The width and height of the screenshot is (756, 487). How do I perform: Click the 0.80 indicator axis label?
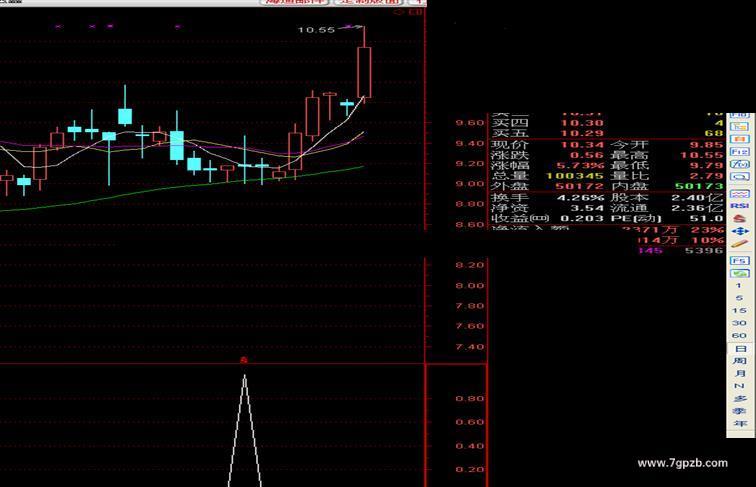(470, 399)
